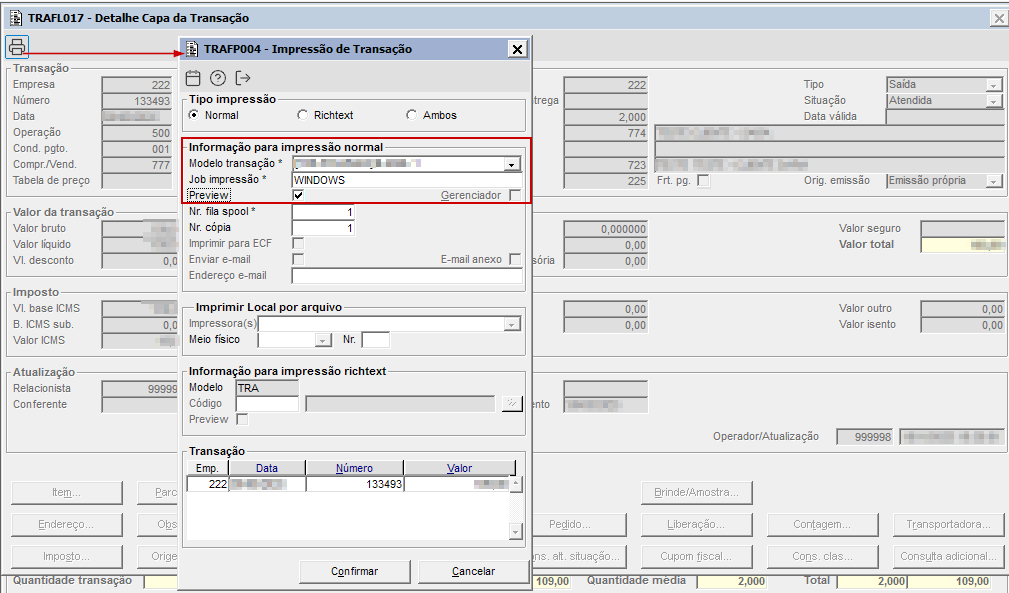Open the Situação dropdown showing Atendida
This screenshot has height=593, width=1009.
point(994,101)
